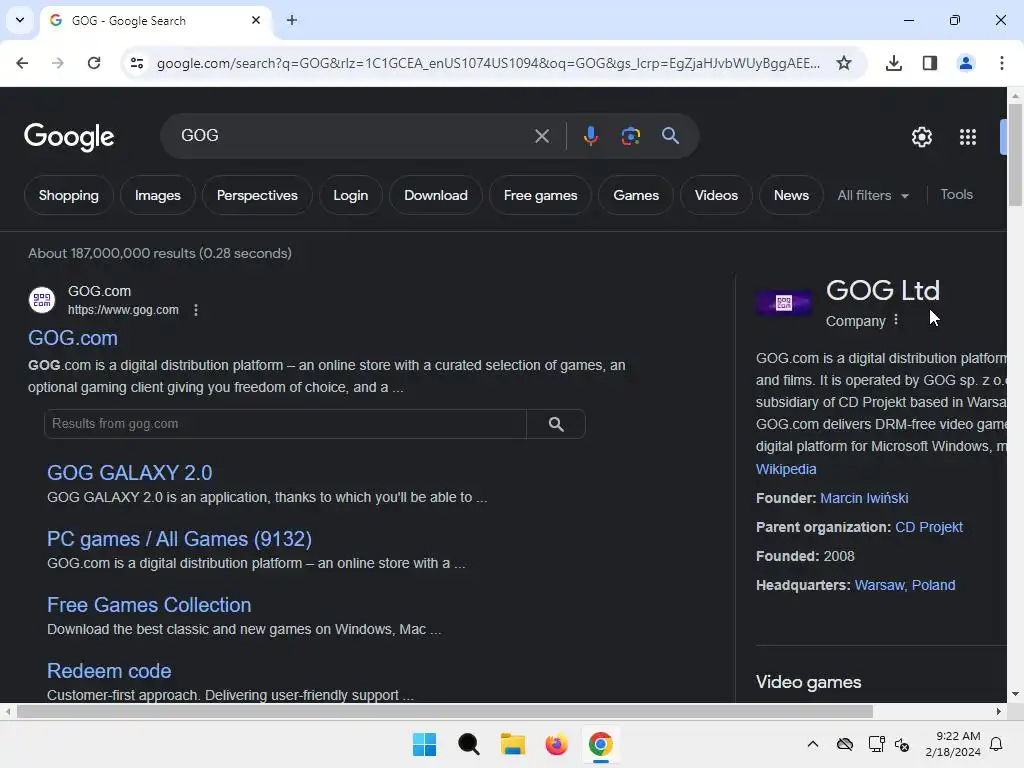Select the Download filter chip
The height and width of the screenshot is (768, 1024).
[x=436, y=195]
